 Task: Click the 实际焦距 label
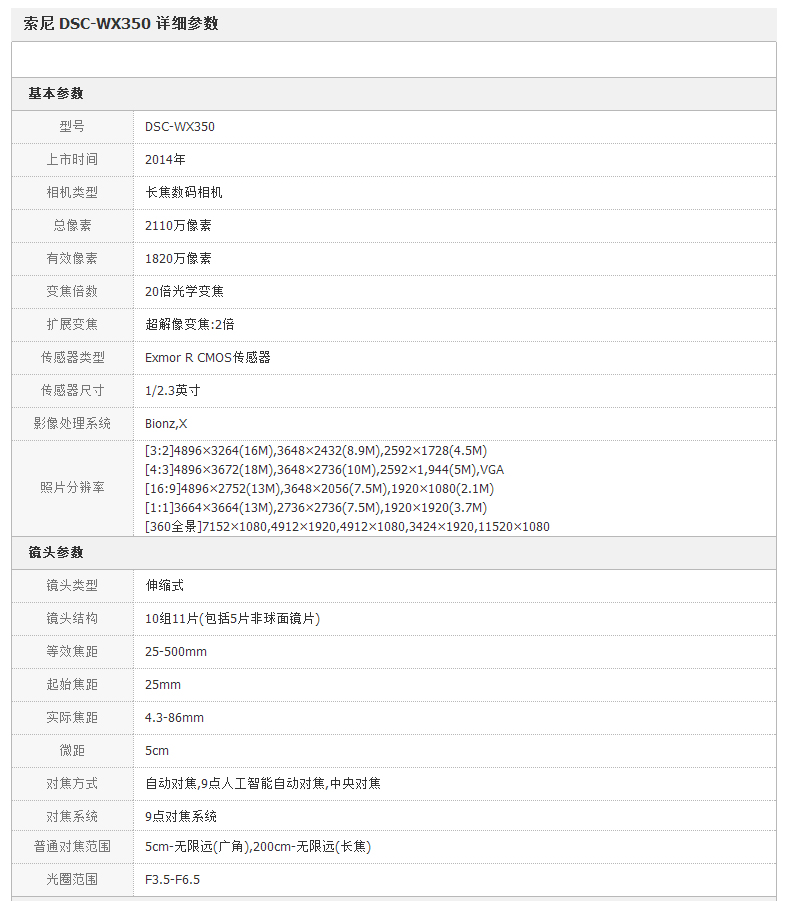click(72, 718)
